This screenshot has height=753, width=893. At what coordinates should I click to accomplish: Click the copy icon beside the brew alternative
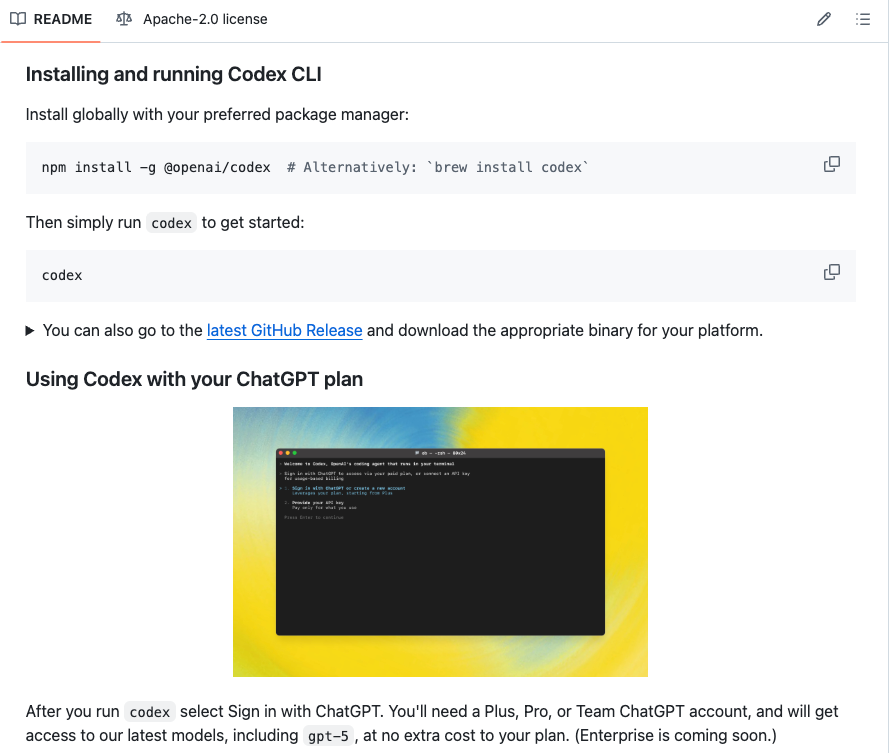(x=831, y=163)
